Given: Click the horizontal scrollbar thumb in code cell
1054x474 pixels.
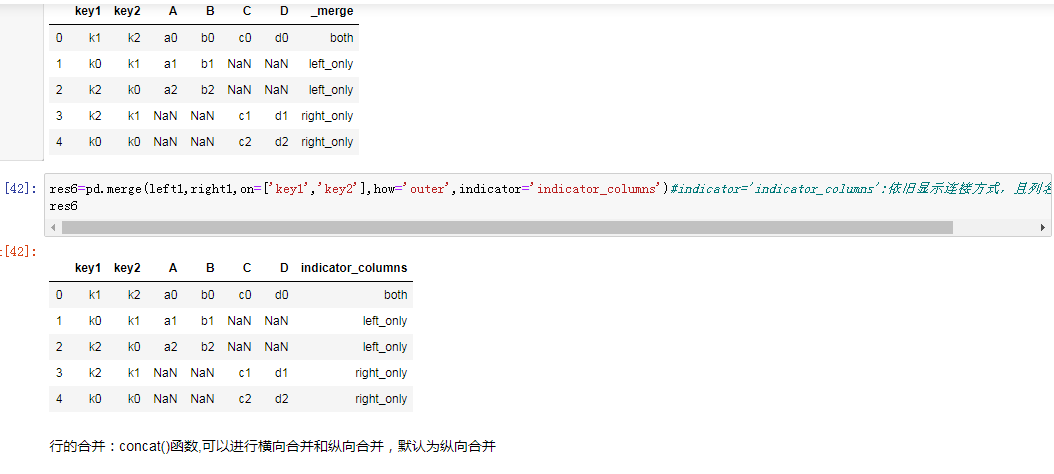Looking at the screenshot, I should (507, 228).
